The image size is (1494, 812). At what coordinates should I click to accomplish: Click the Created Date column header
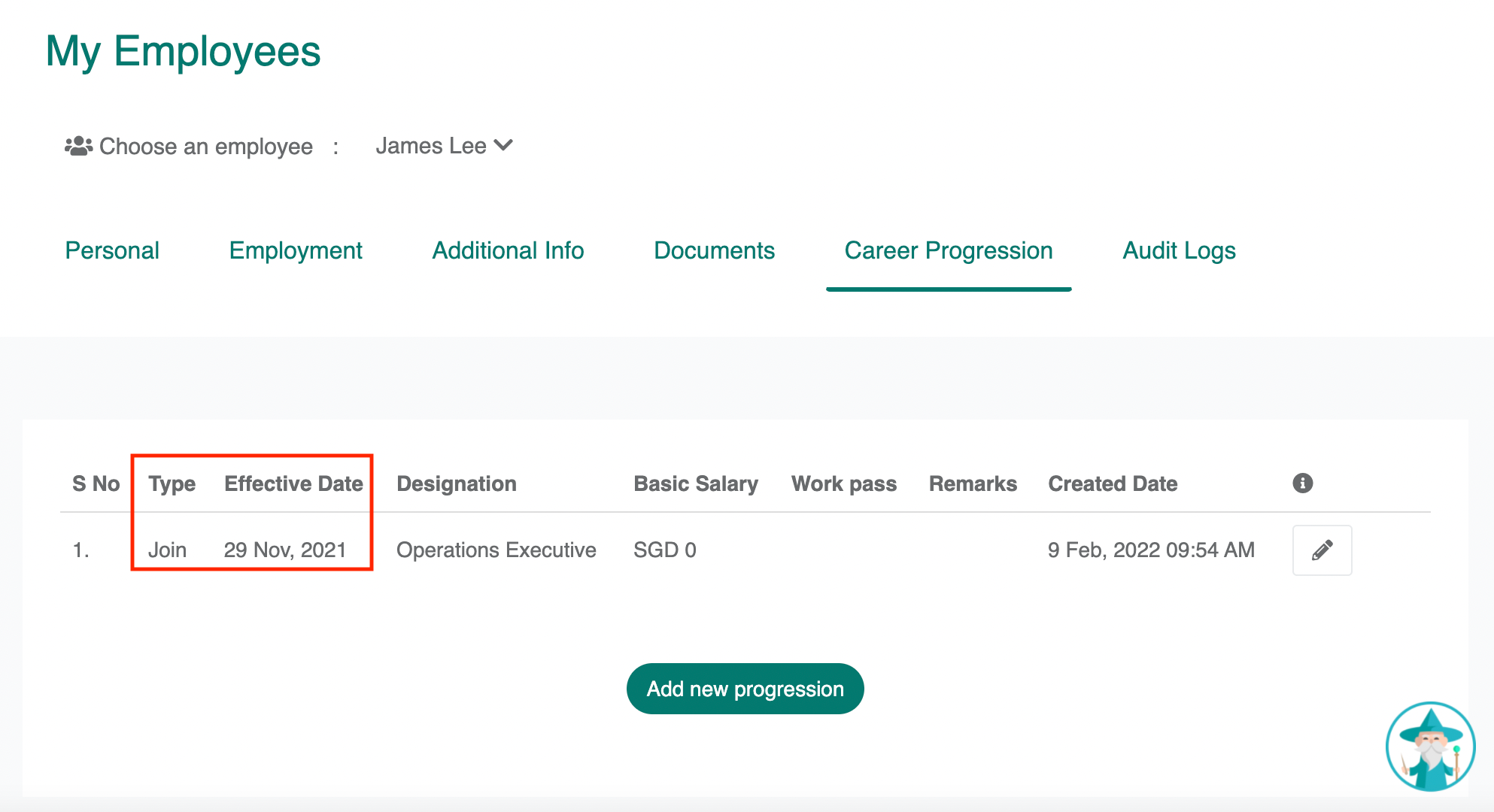[x=1113, y=483]
